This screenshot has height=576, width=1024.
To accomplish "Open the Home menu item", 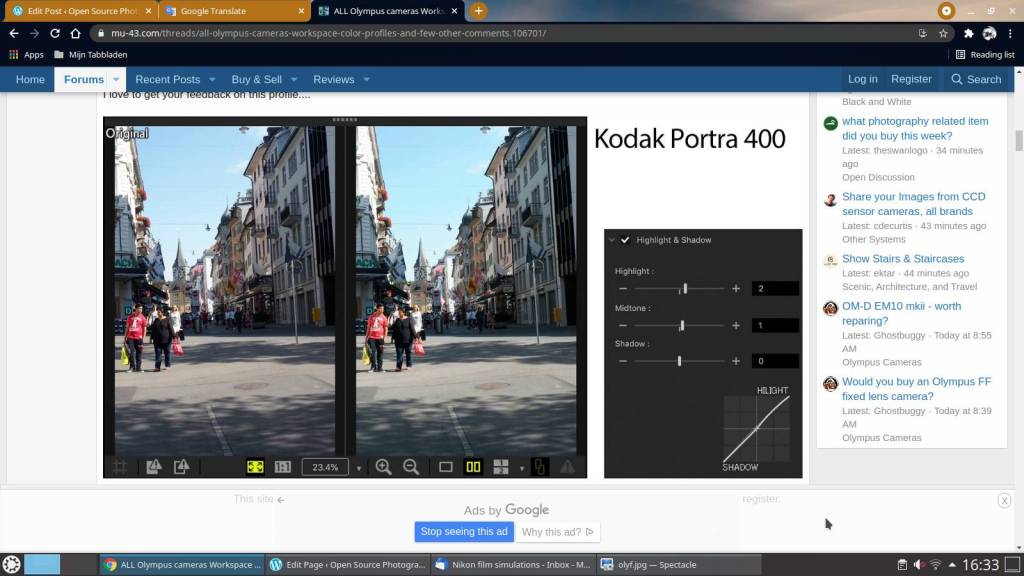I will tap(30, 80).
